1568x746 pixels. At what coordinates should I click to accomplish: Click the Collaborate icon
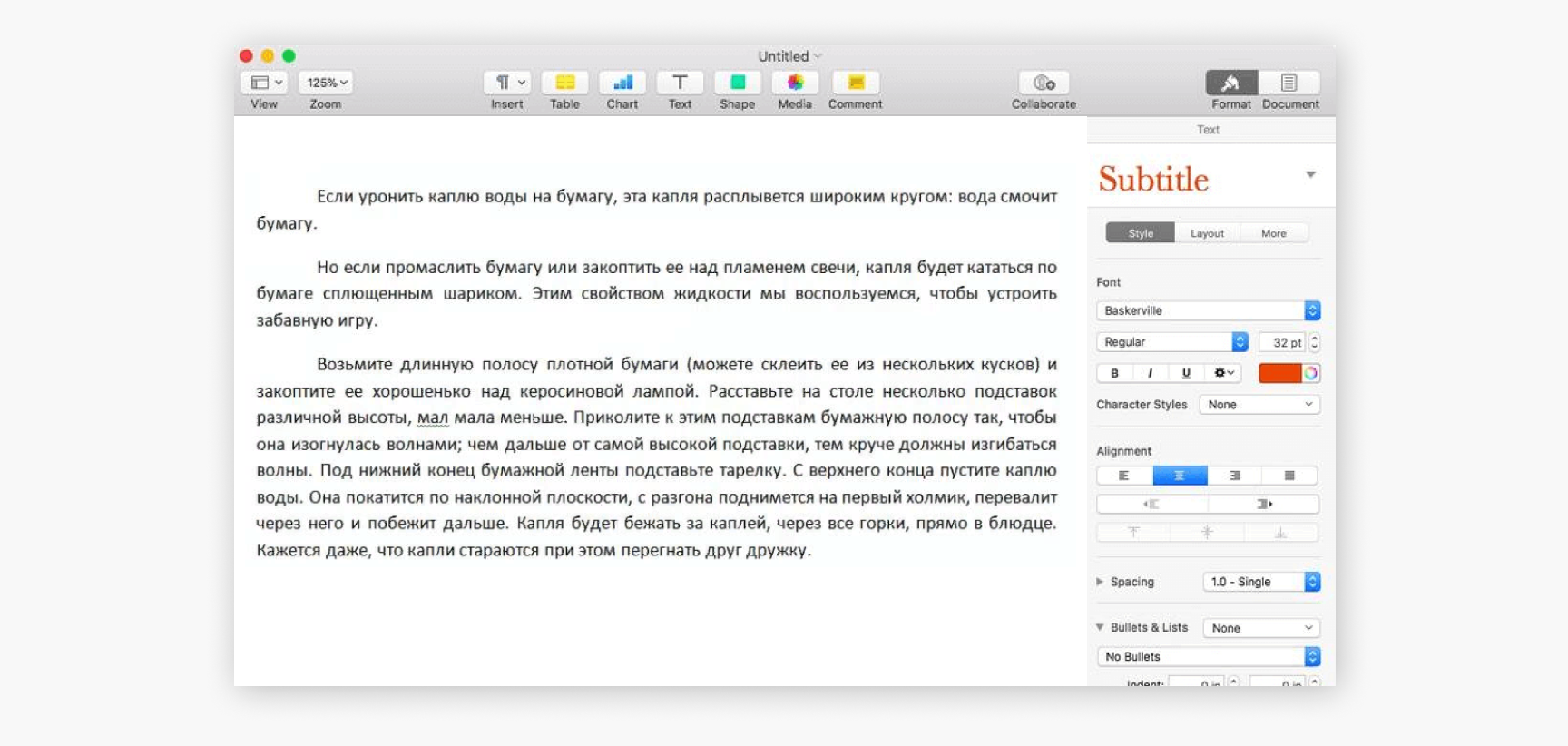point(1044,83)
